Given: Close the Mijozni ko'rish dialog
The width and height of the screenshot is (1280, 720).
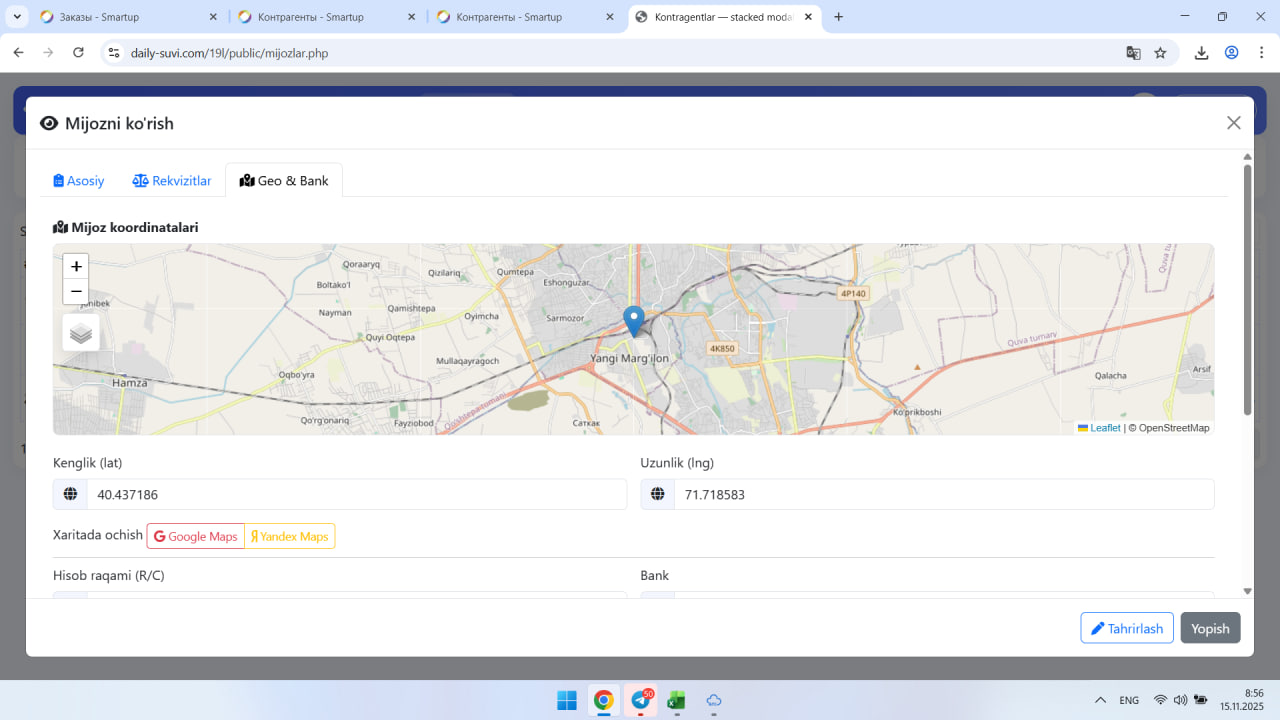Looking at the screenshot, I should [1233, 123].
